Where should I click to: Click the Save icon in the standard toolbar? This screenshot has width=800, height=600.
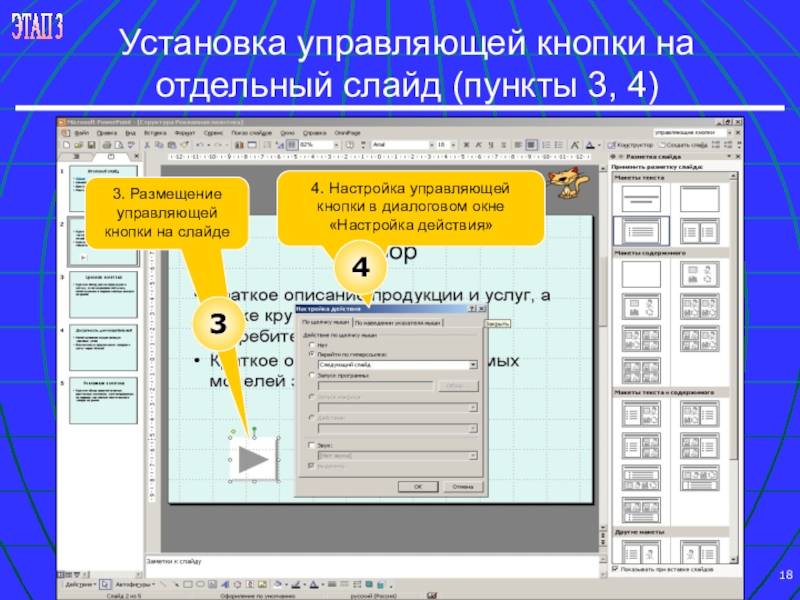[x=92, y=145]
